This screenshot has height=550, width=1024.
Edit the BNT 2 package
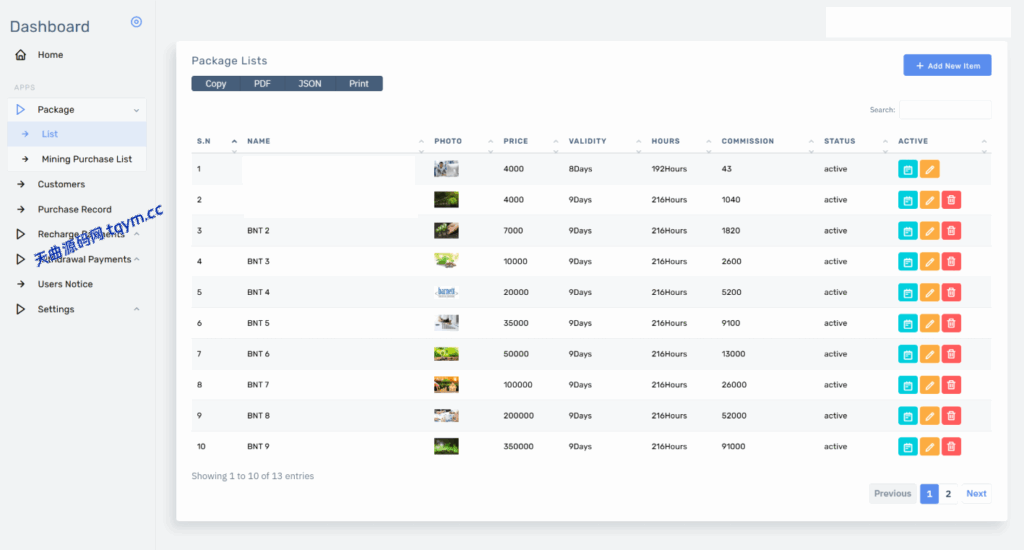pyautogui.click(x=929, y=231)
